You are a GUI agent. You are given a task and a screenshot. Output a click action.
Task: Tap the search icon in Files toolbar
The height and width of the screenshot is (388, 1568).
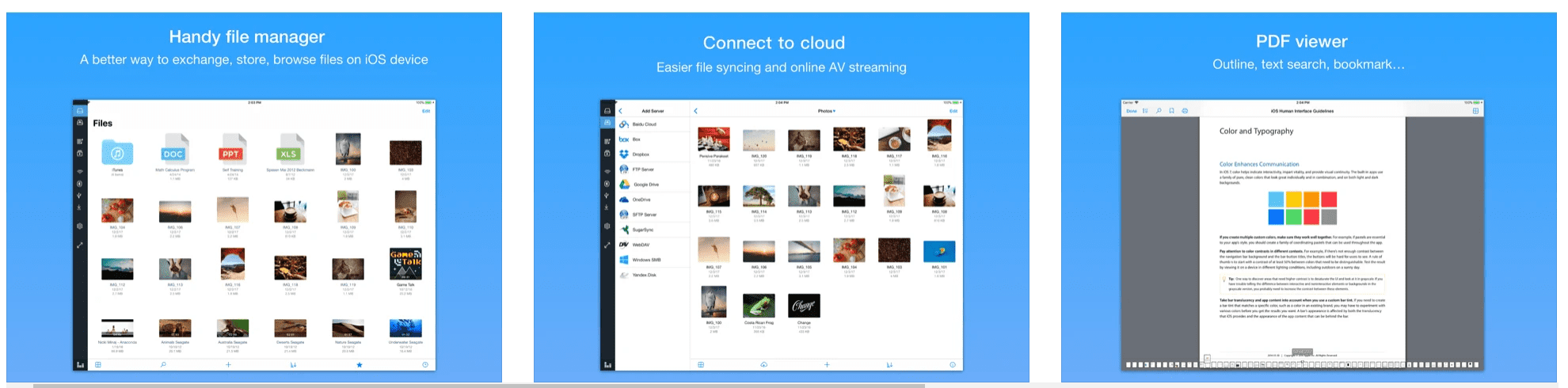pyautogui.click(x=163, y=365)
